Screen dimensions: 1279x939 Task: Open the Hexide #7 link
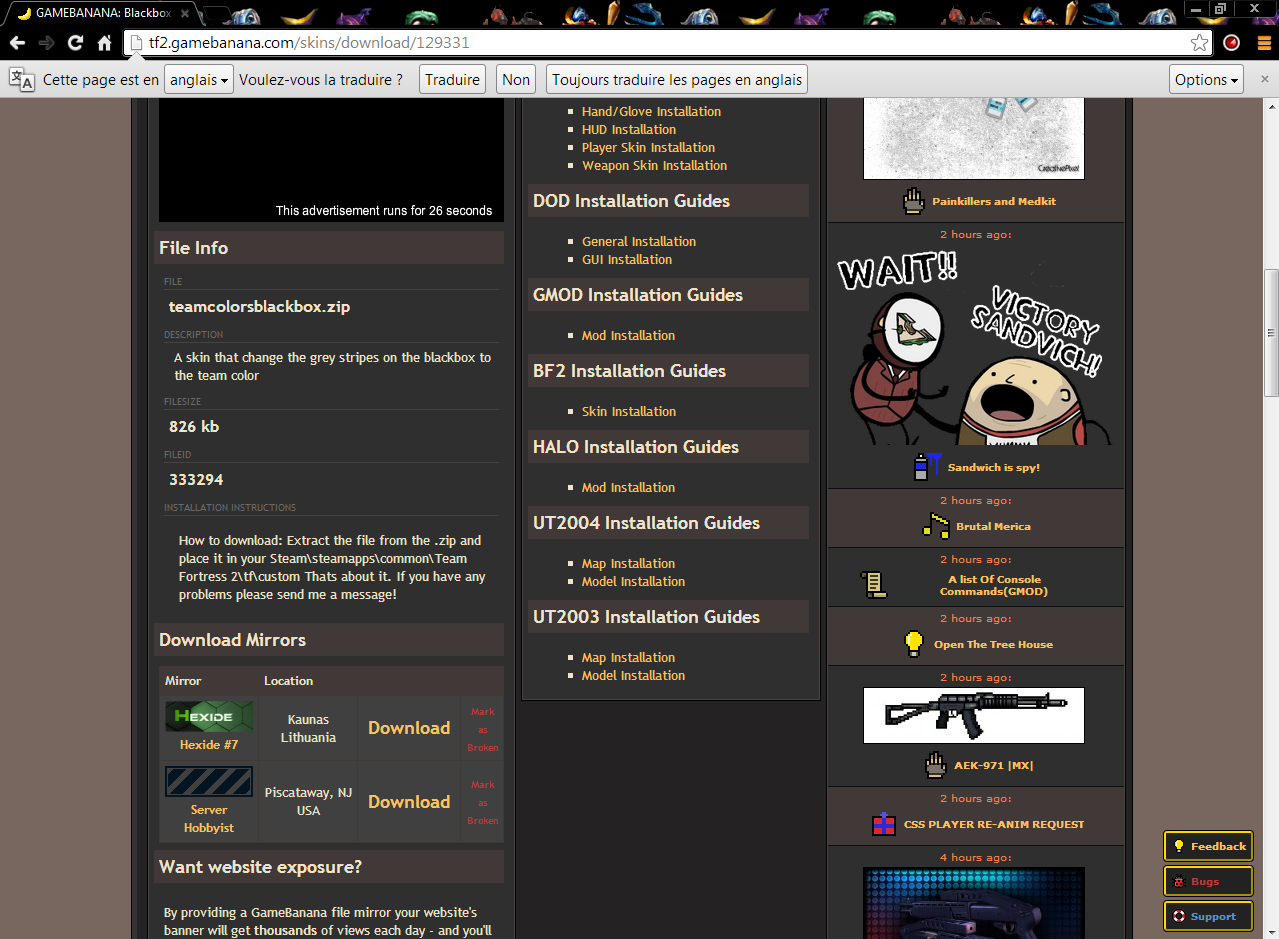pyautogui.click(x=209, y=745)
